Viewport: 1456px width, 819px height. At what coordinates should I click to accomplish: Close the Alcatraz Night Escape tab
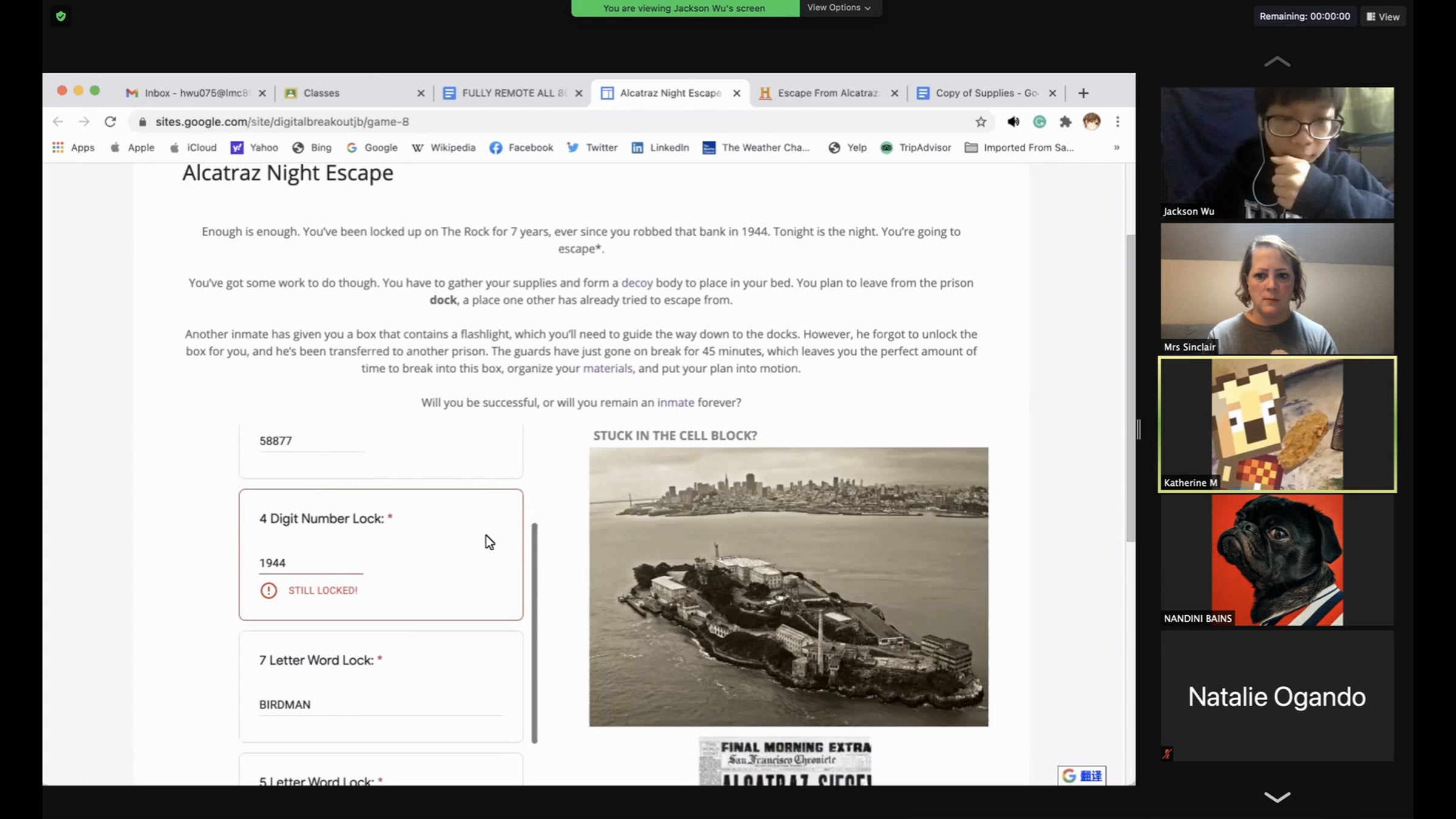point(736,93)
